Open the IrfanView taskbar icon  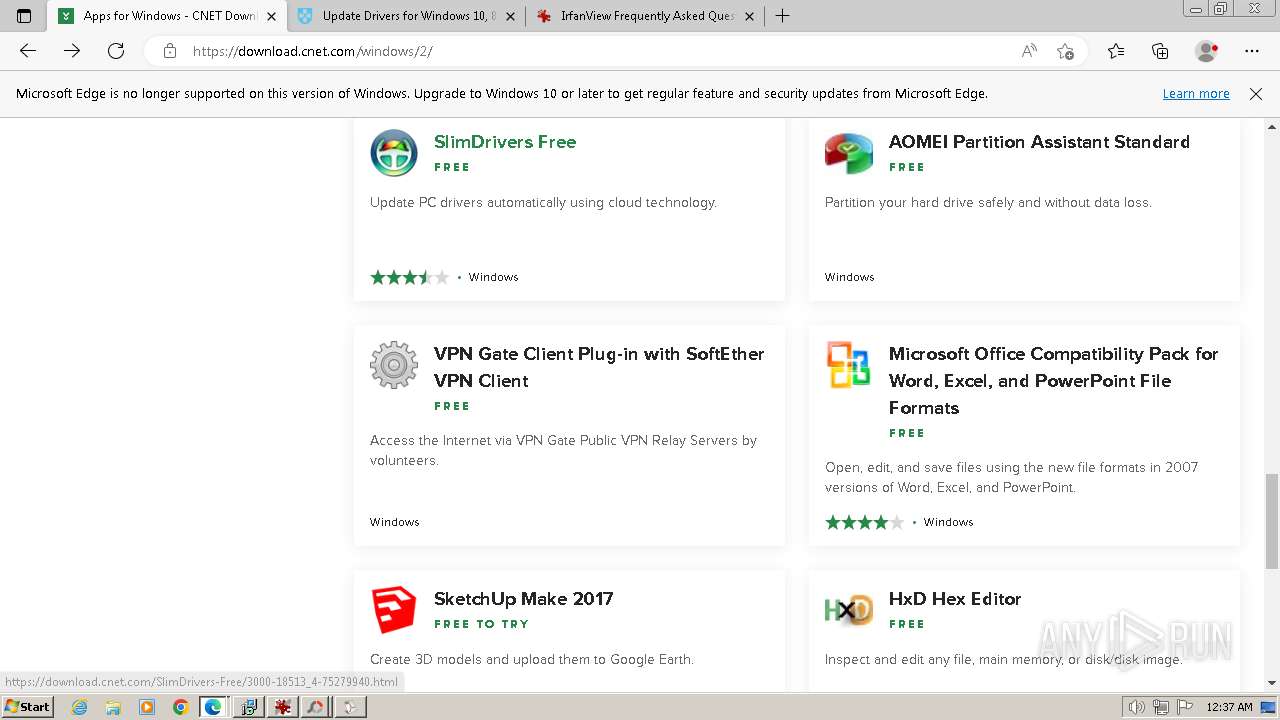tap(282, 707)
